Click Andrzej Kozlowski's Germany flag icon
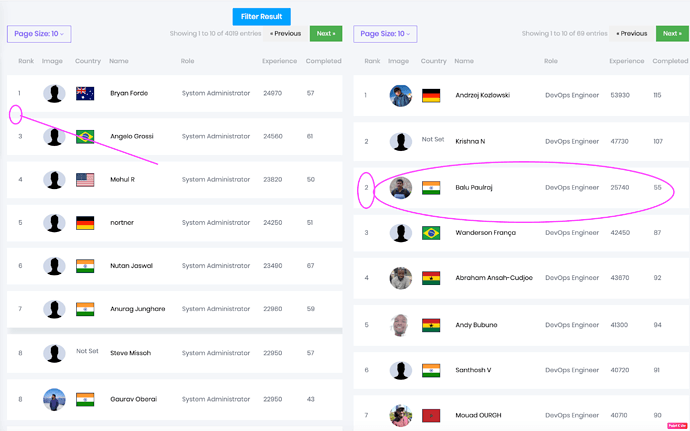Image resolution: width=690 pixels, height=431 pixels. point(431,96)
